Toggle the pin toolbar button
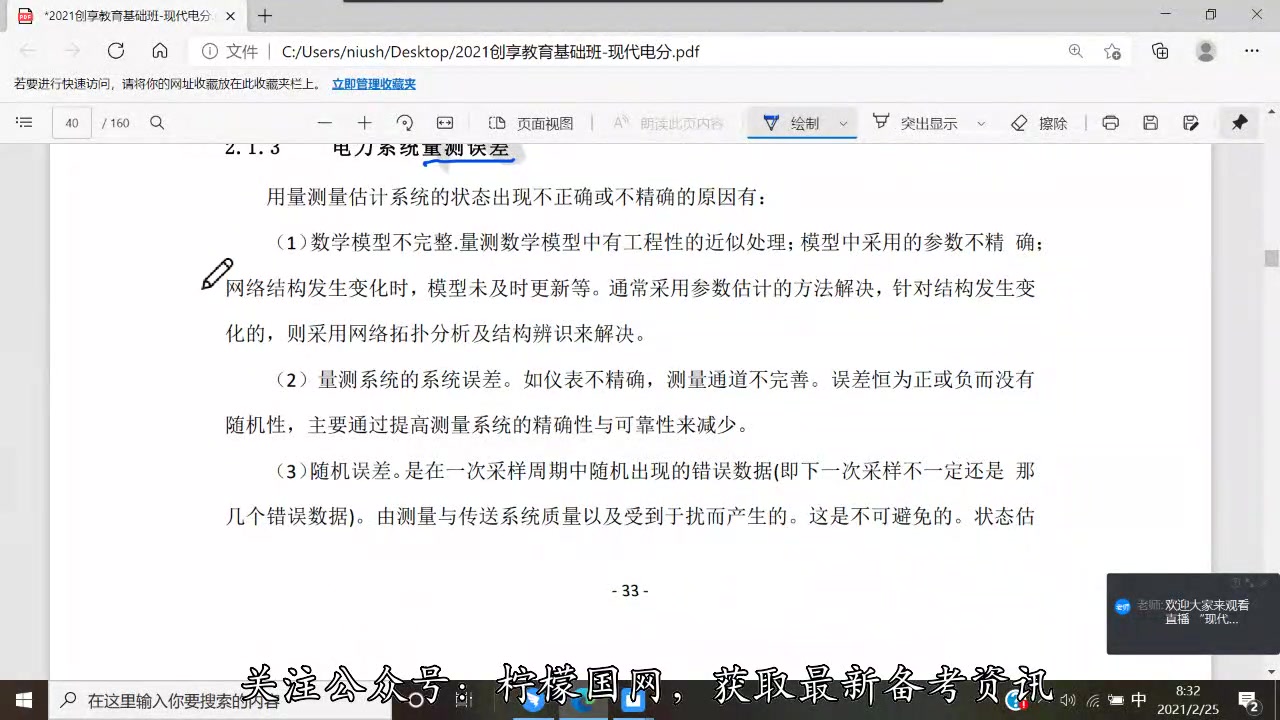Screen dimensions: 1280x720 tap(1239, 123)
